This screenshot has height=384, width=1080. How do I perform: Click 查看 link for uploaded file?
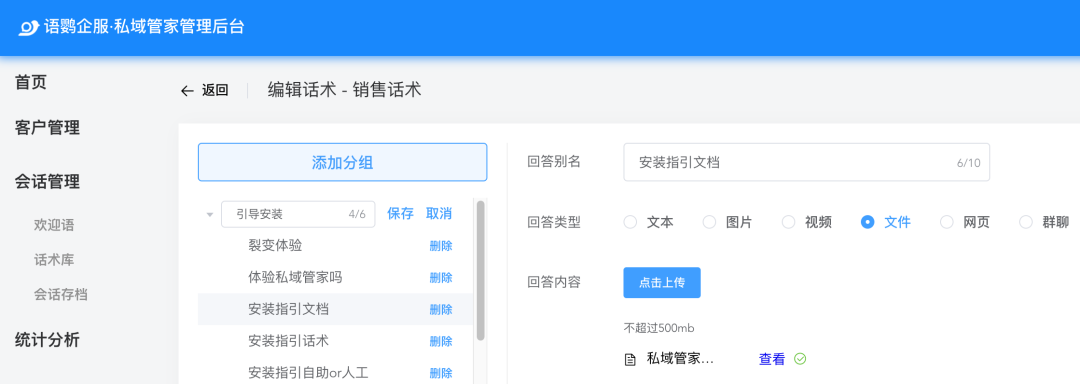[772, 359]
